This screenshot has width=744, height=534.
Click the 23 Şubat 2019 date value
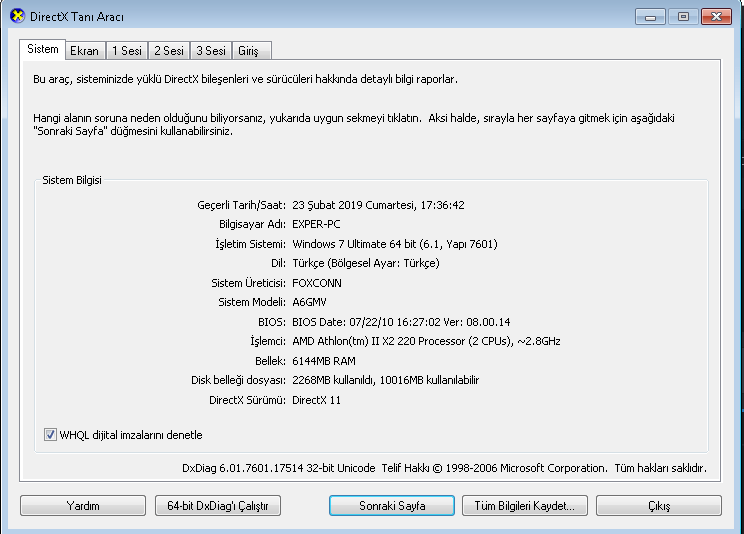tap(378, 205)
